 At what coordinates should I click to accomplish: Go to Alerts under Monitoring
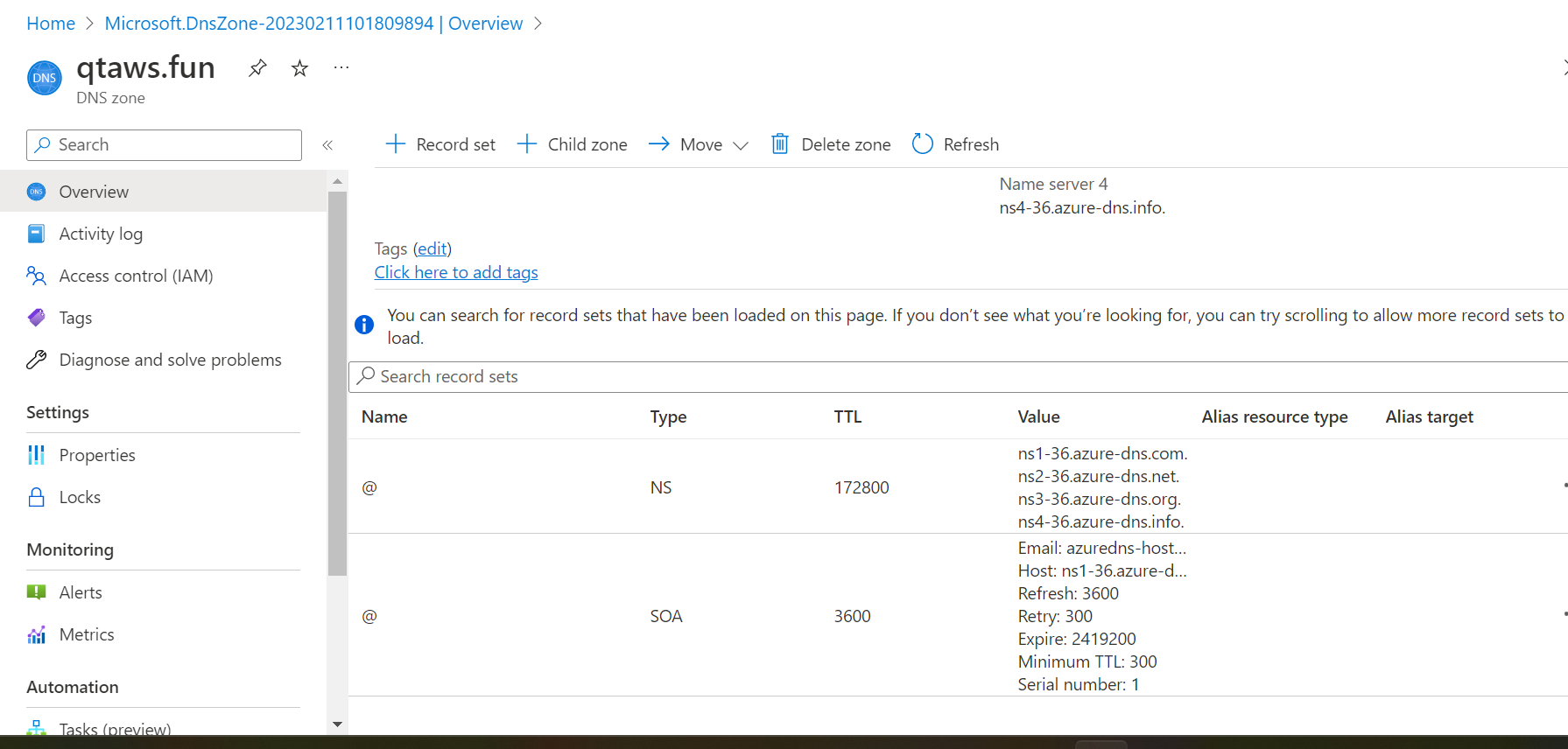(x=81, y=592)
